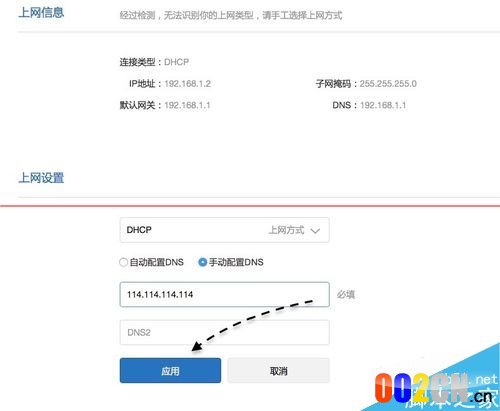Image resolution: width=500 pixels, height=411 pixels.
Task: Click into the empty DNS2 input field
Action: [224, 332]
